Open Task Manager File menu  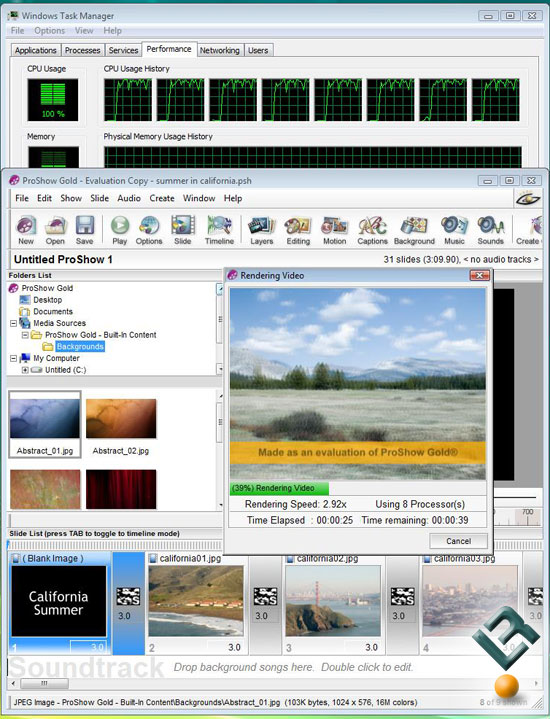(17, 31)
